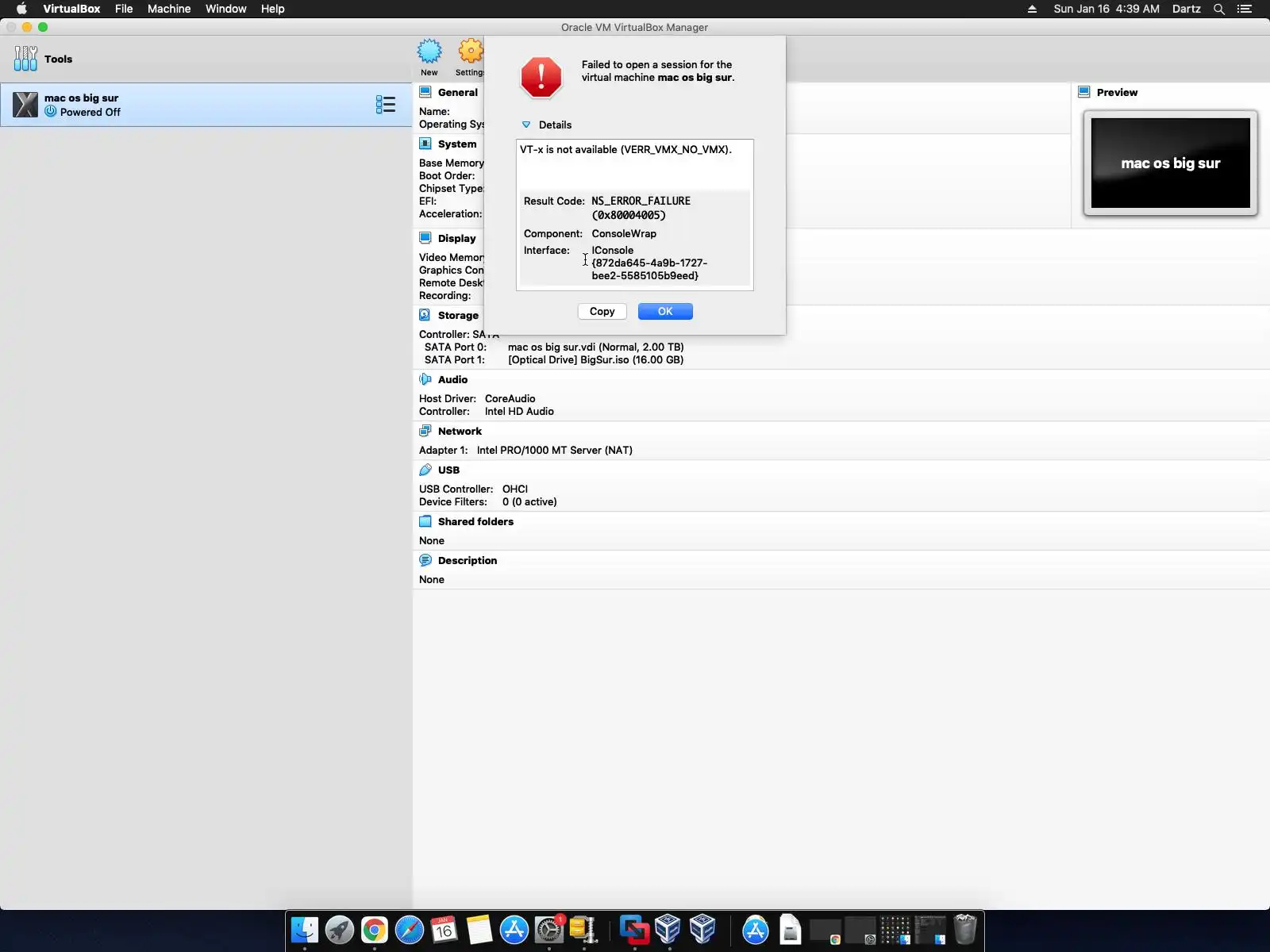The image size is (1270, 952).
Task: Dismiss the error dialog with OK
Action: [x=665, y=312]
